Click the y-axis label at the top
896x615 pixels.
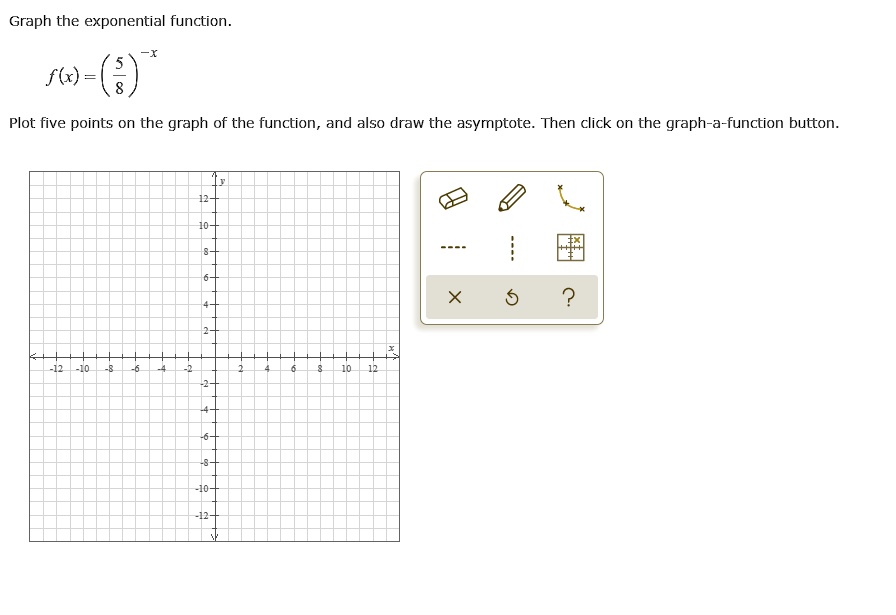pos(222,180)
